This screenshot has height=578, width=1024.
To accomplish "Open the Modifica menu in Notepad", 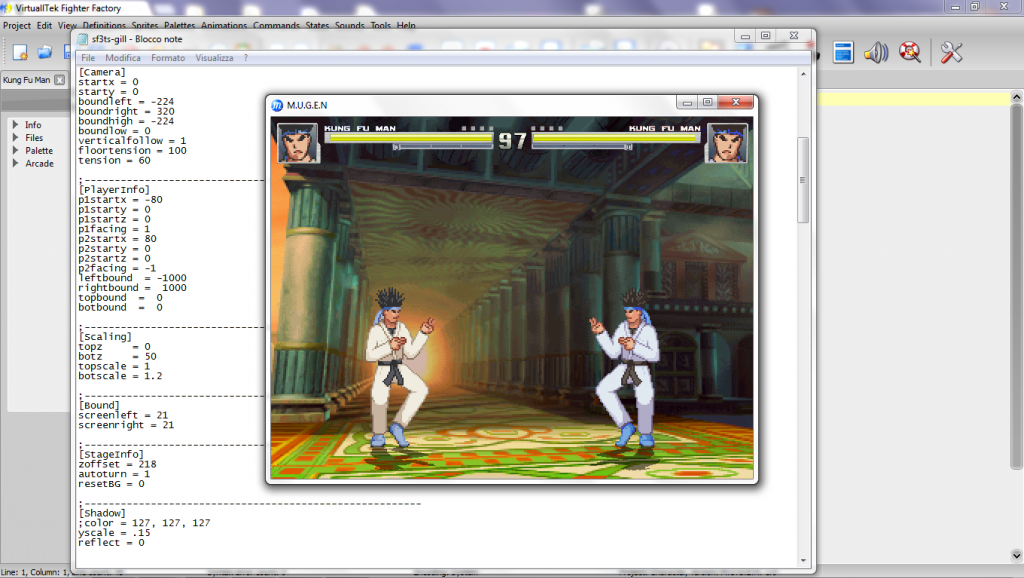I will click(x=123, y=58).
